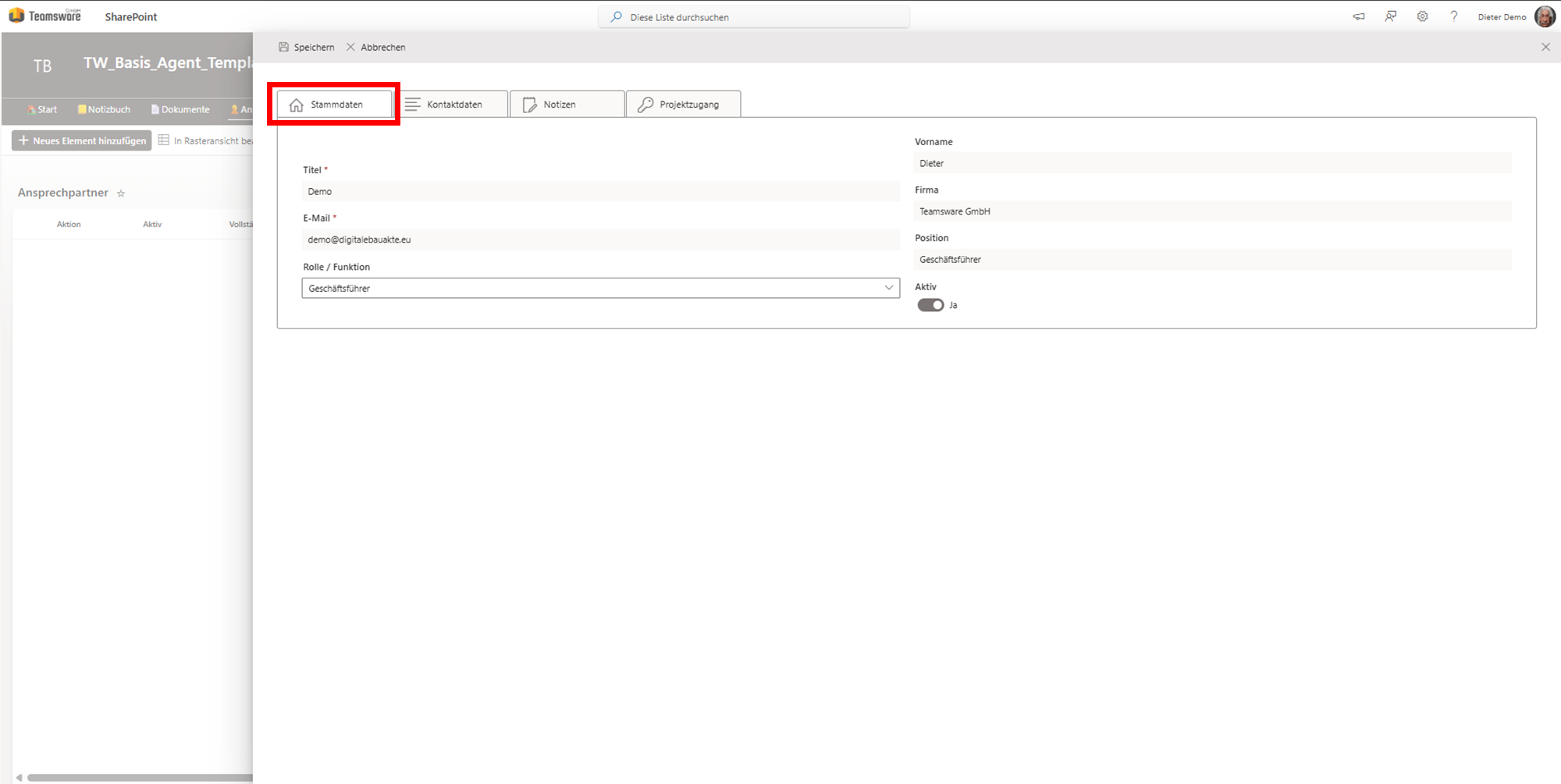This screenshot has width=1561, height=784.
Task: Click the feedback chat icon in header
Action: point(1390,16)
